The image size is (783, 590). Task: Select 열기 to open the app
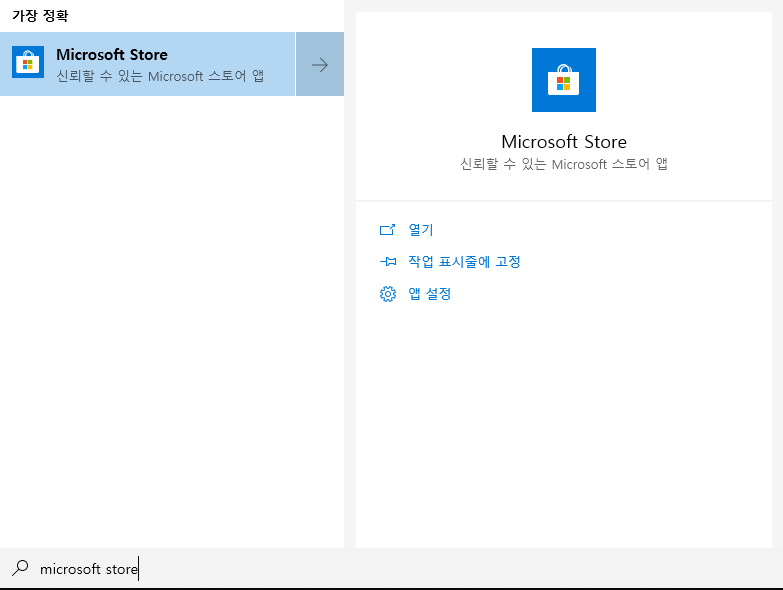coord(421,230)
